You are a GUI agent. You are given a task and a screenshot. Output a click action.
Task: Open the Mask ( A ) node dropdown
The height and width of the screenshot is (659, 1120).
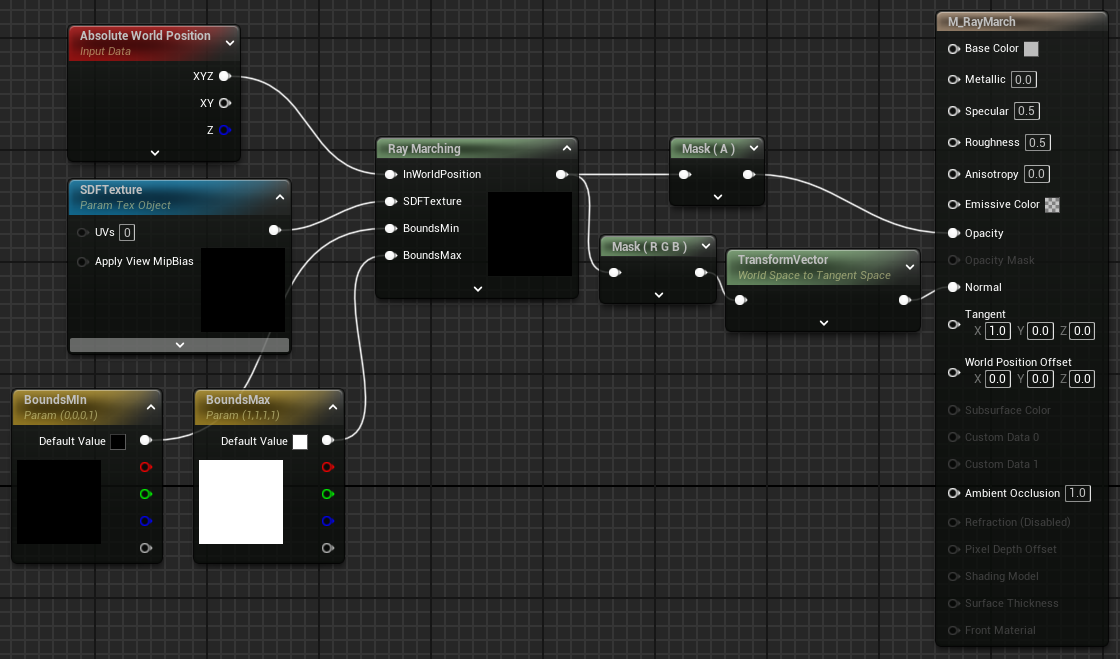pyautogui.click(x=753, y=148)
